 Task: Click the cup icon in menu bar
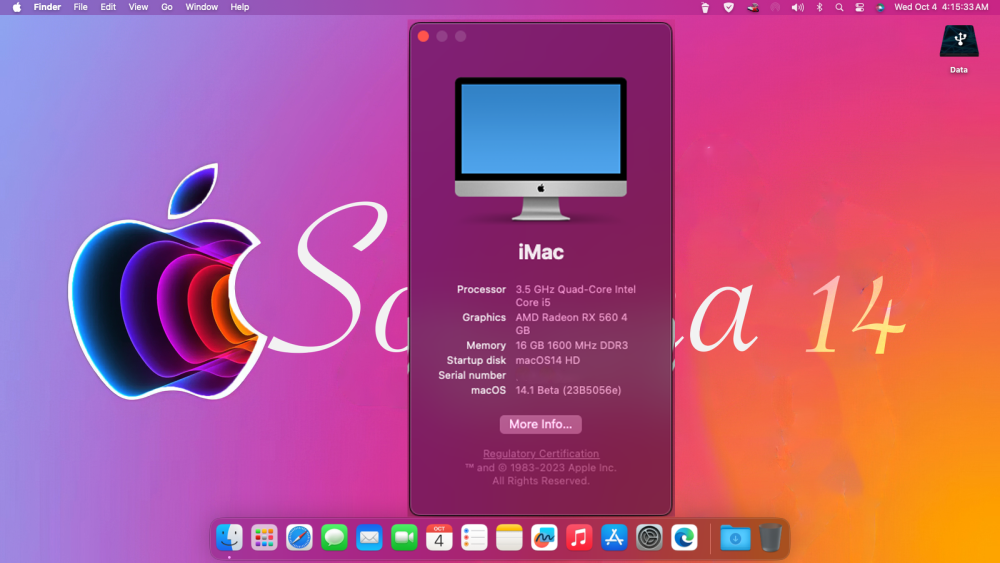click(x=705, y=7)
